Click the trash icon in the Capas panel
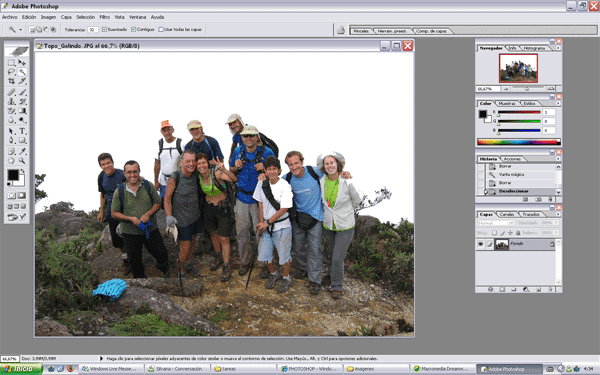Screen dimensions: 600x375 click(x=550, y=290)
